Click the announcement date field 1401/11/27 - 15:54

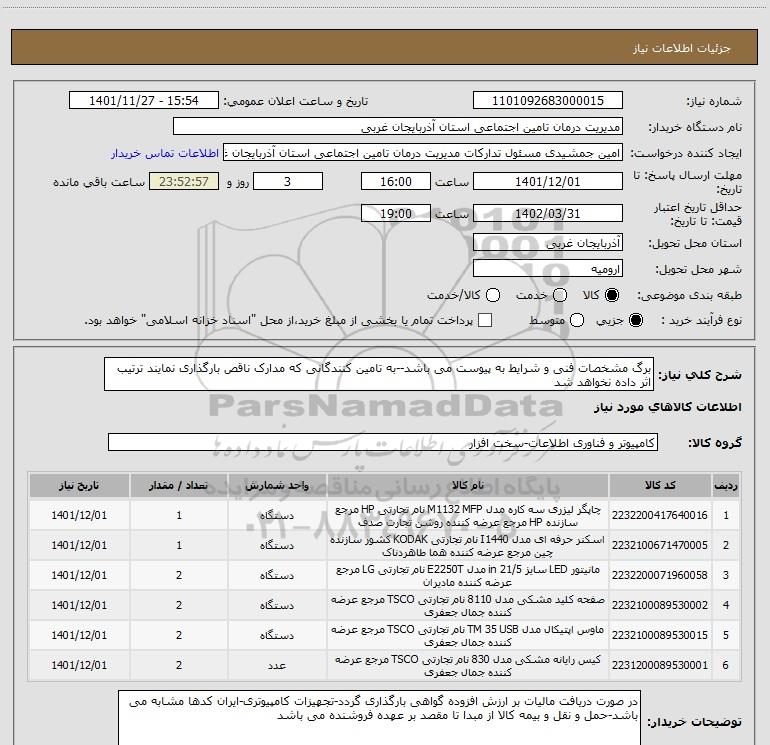point(144,101)
